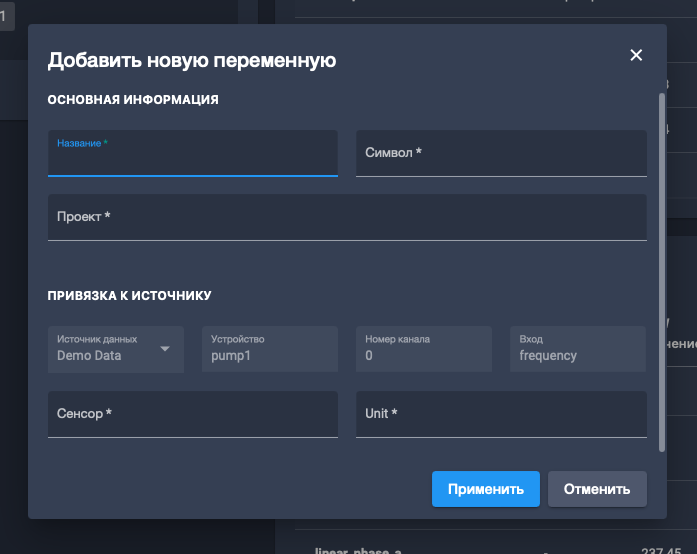Click the Устройство field showing pump1
The width and height of the screenshot is (697, 554).
(269, 349)
